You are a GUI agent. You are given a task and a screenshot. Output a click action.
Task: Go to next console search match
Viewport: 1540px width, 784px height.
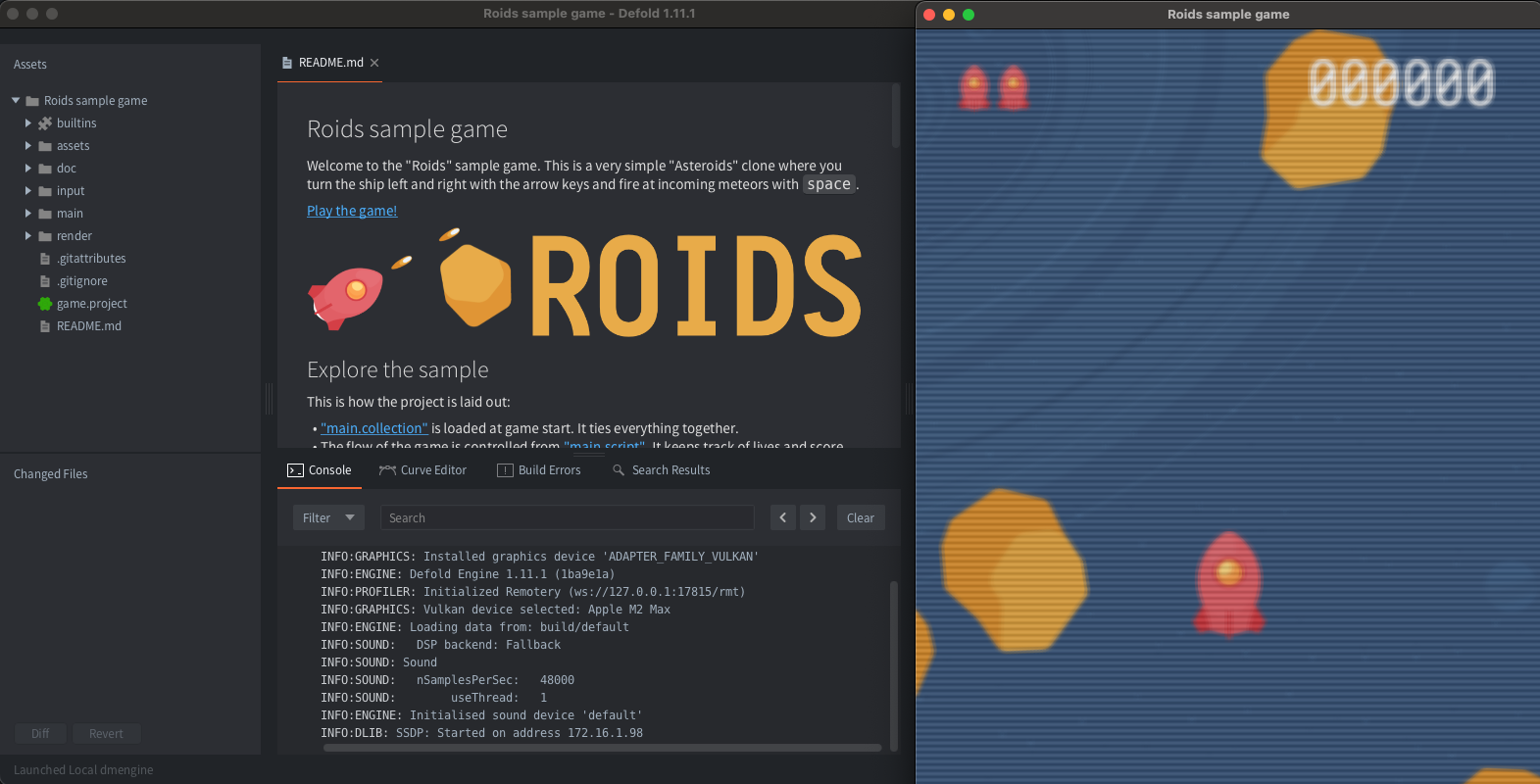point(813,517)
